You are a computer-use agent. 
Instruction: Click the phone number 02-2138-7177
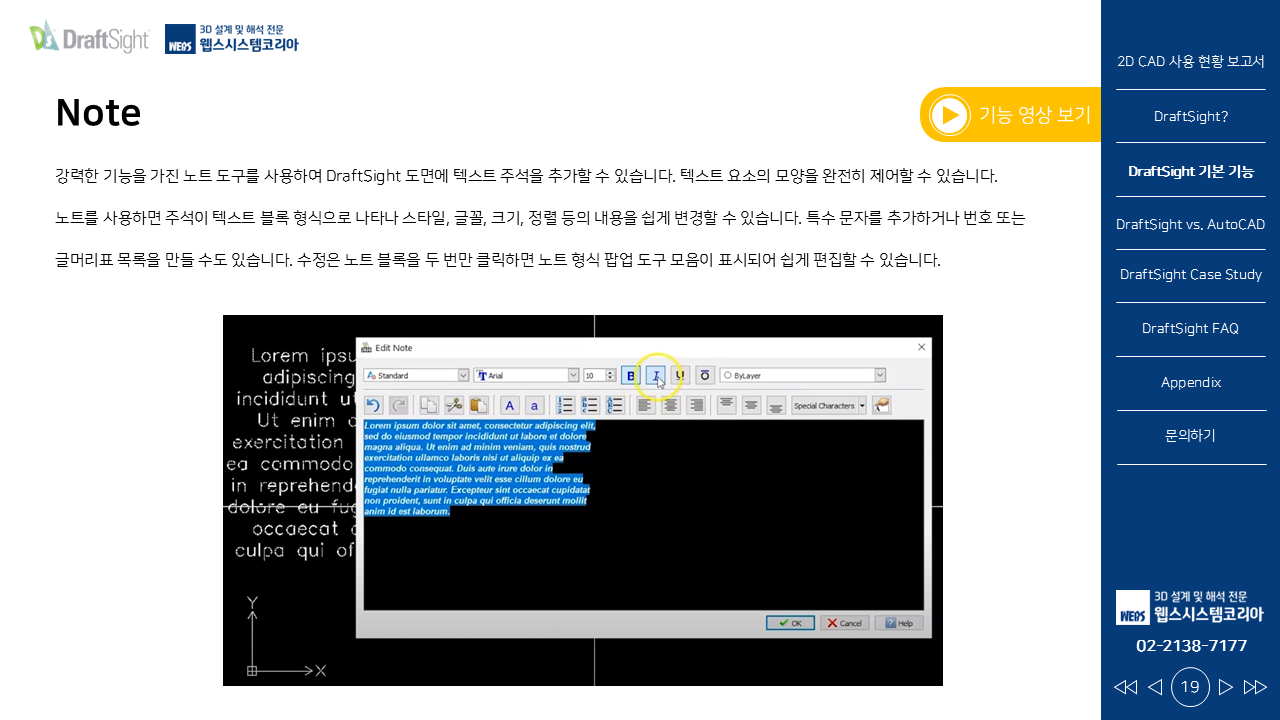click(1191, 646)
